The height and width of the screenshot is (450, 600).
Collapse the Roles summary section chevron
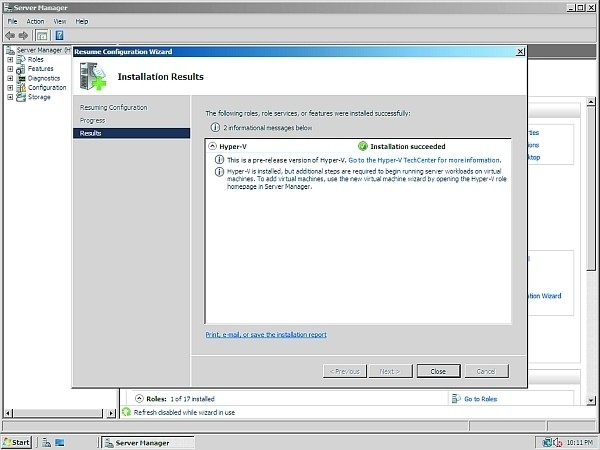point(139,398)
